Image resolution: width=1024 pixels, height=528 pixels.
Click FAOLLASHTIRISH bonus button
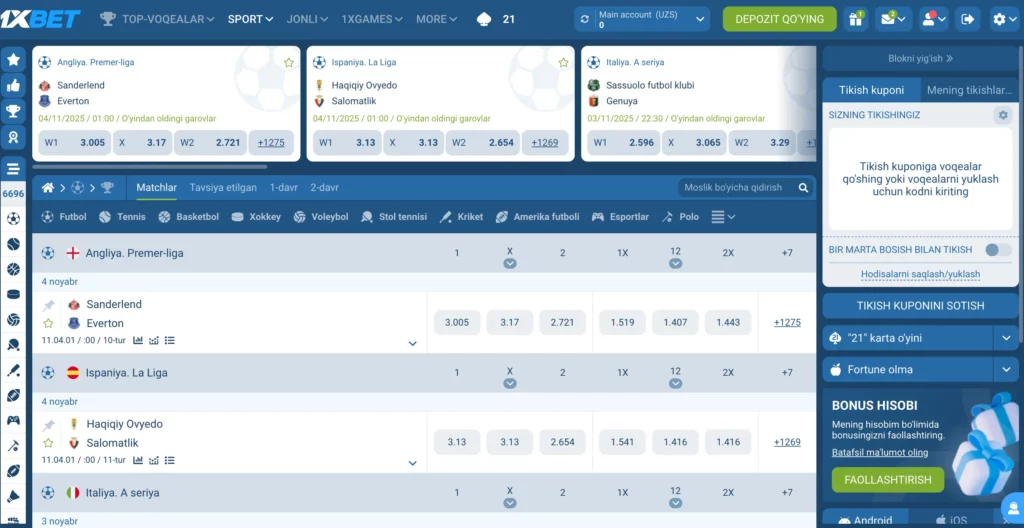[888, 480]
